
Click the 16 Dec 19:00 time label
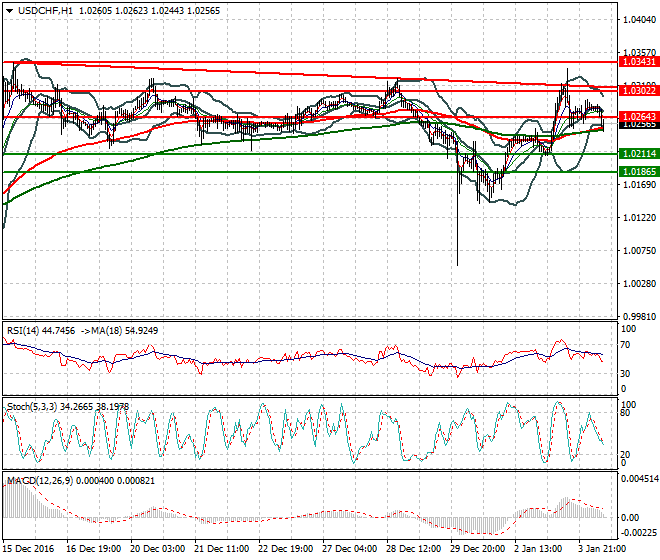[x=93, y=549]
